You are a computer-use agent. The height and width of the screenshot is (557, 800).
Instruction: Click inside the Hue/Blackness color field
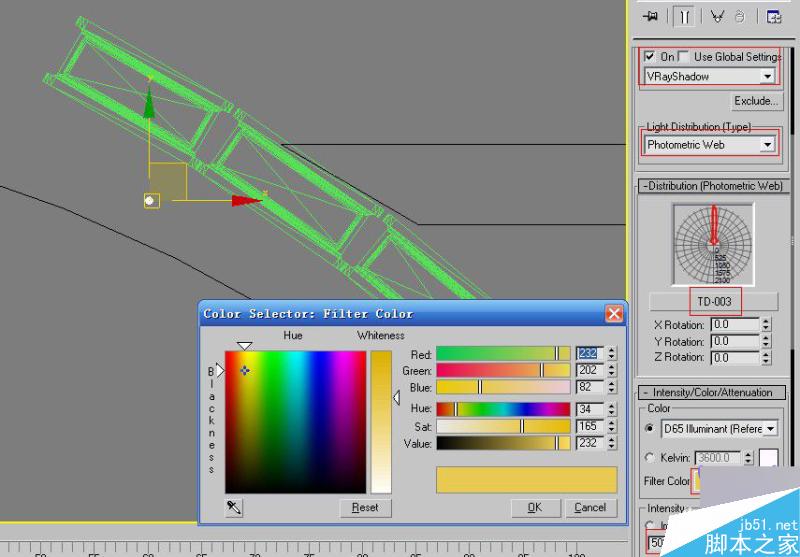295,422
